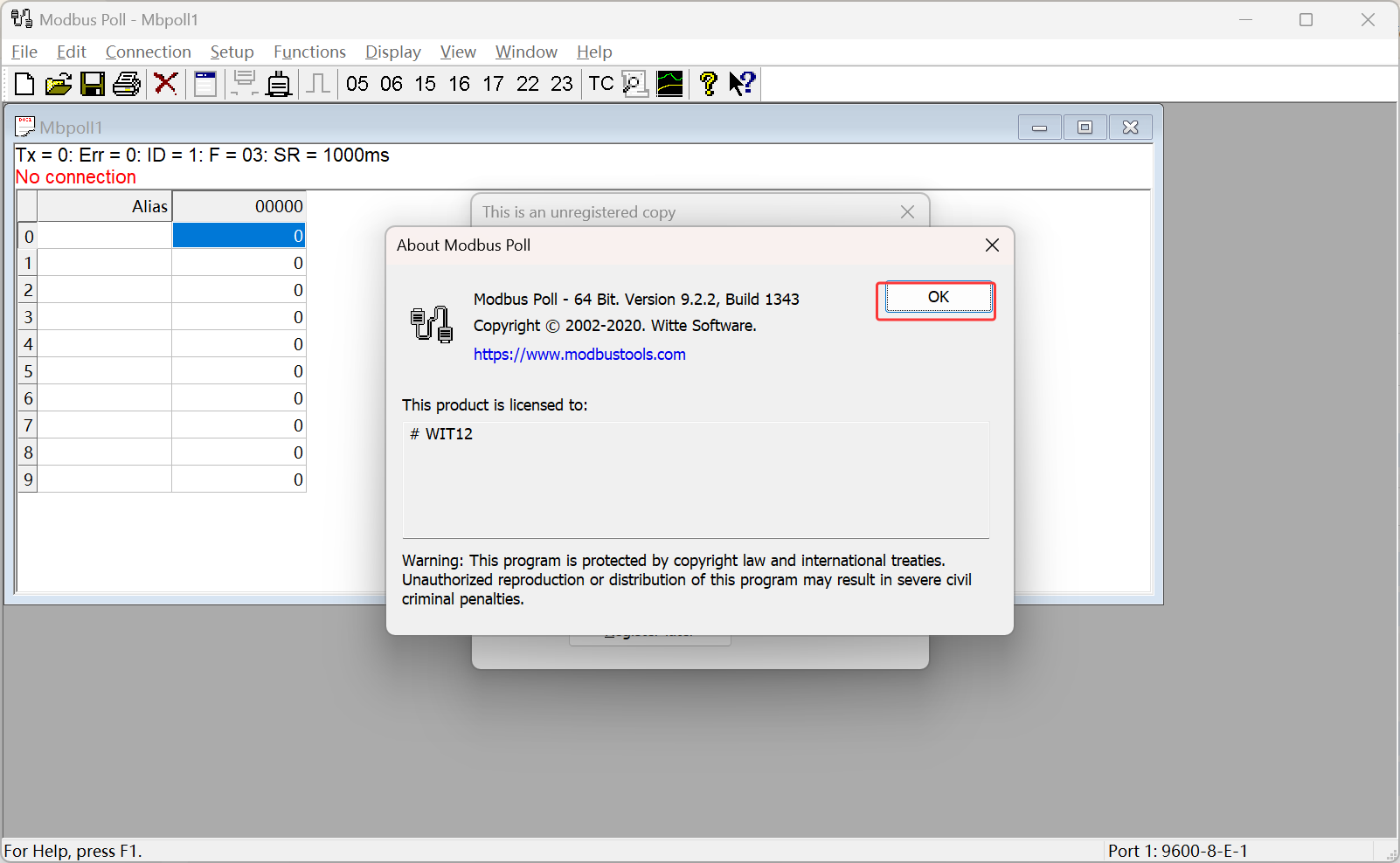The width and height of the screenshot is (1400, 863).
Task: Select function 22 in the toolbar
Action: click(x=528, y=84)
